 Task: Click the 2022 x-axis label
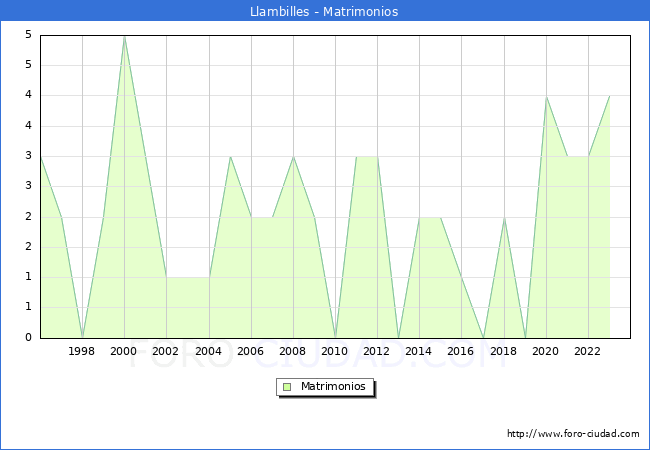[x=587, y=351]
